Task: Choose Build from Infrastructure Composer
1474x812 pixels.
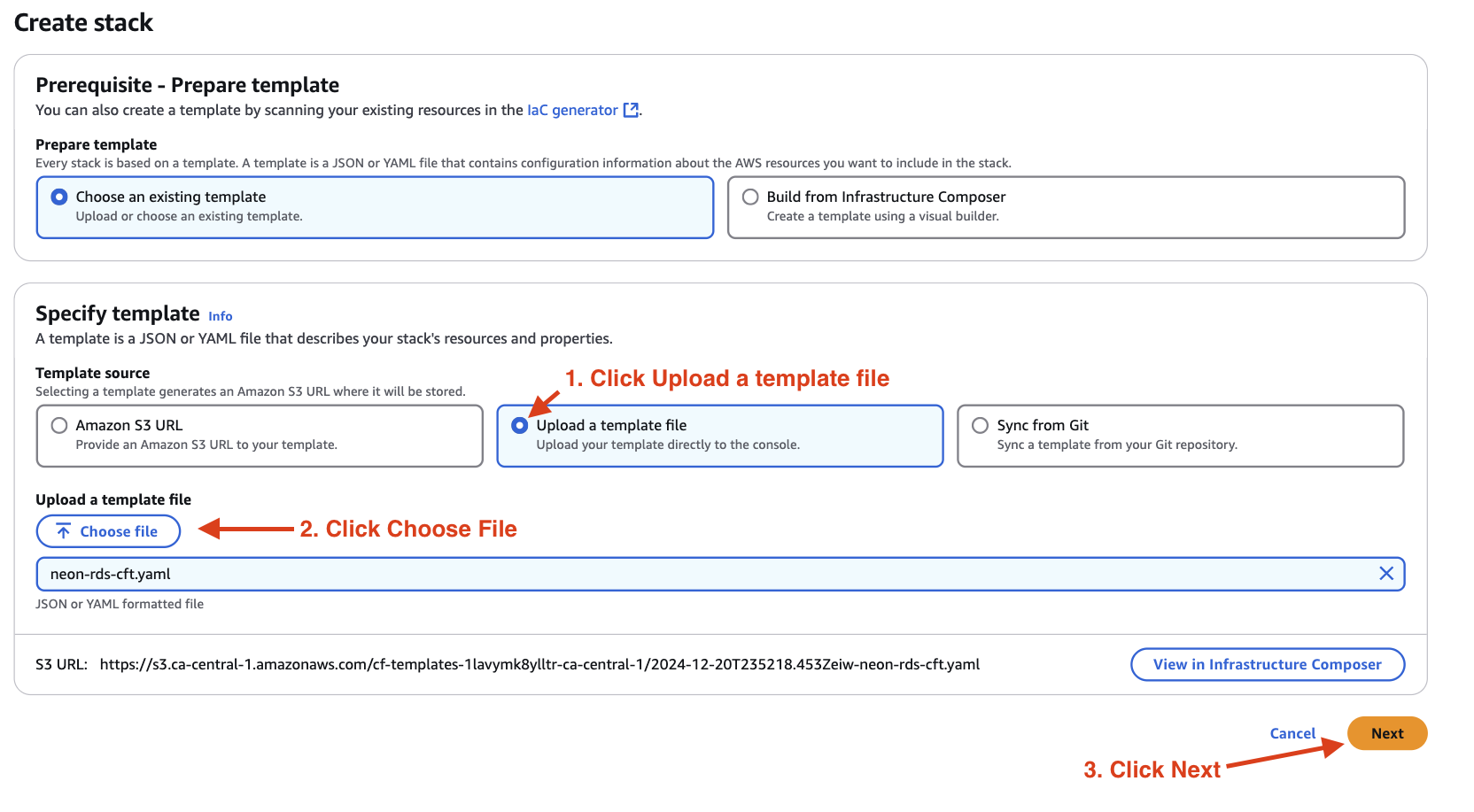Action: [750, 197]
